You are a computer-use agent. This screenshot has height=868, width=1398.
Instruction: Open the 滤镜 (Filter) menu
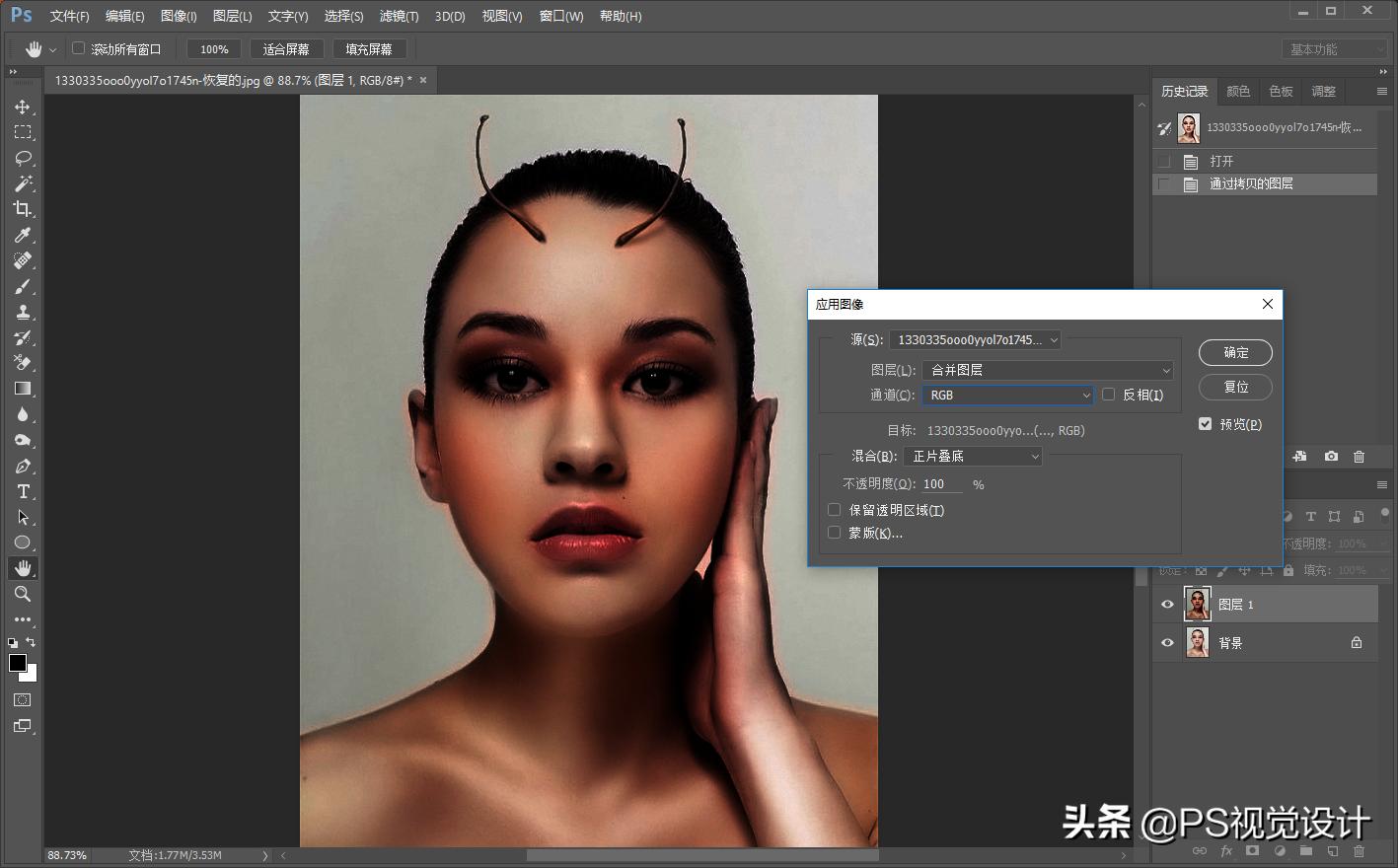[399, 16]
